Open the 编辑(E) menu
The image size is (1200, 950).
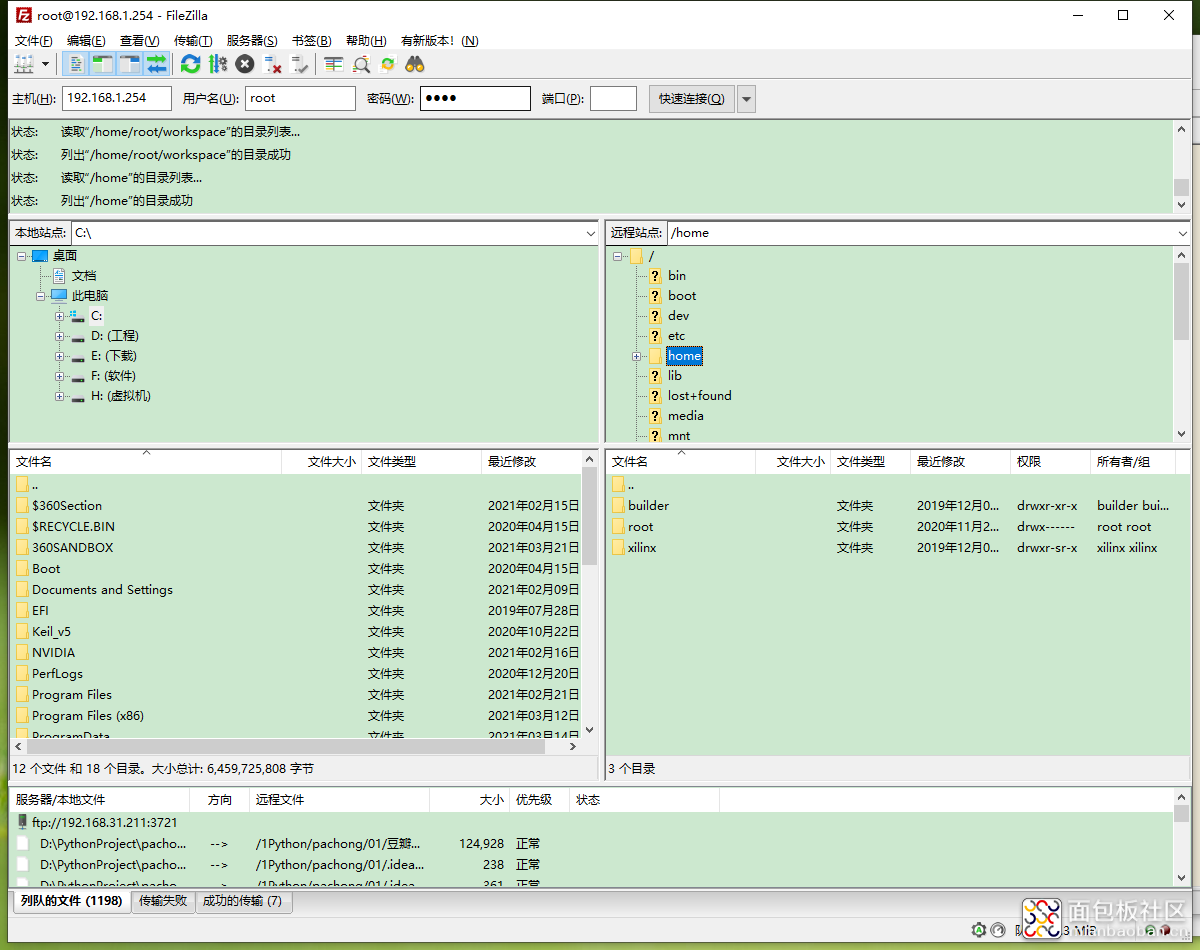86,41
